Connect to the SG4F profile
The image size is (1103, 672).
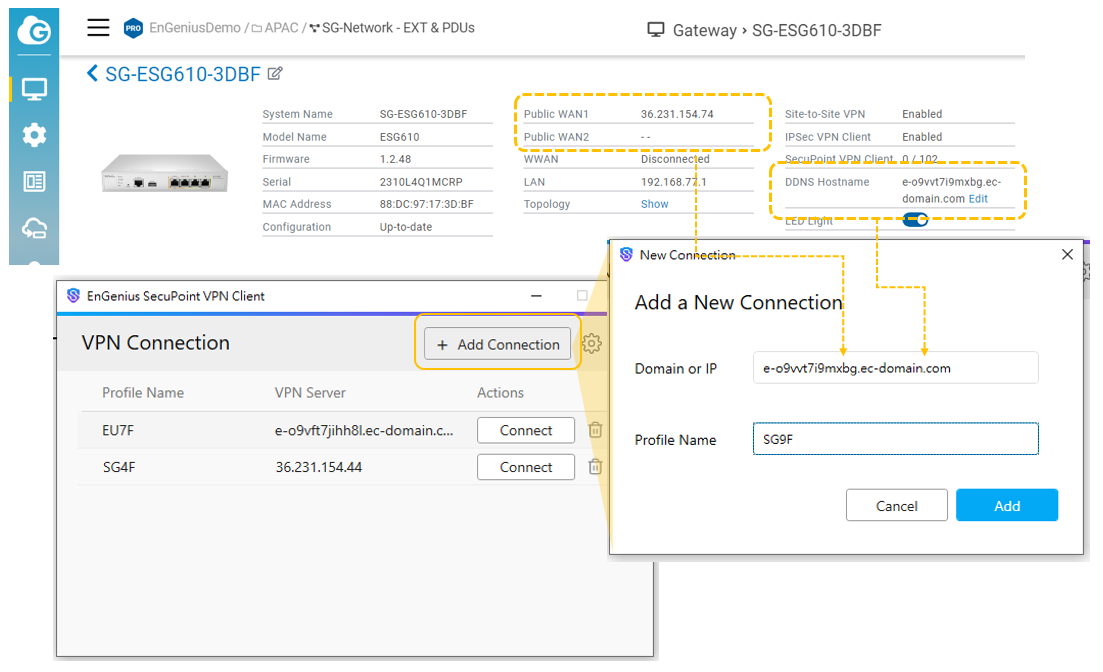pos(526,467)
